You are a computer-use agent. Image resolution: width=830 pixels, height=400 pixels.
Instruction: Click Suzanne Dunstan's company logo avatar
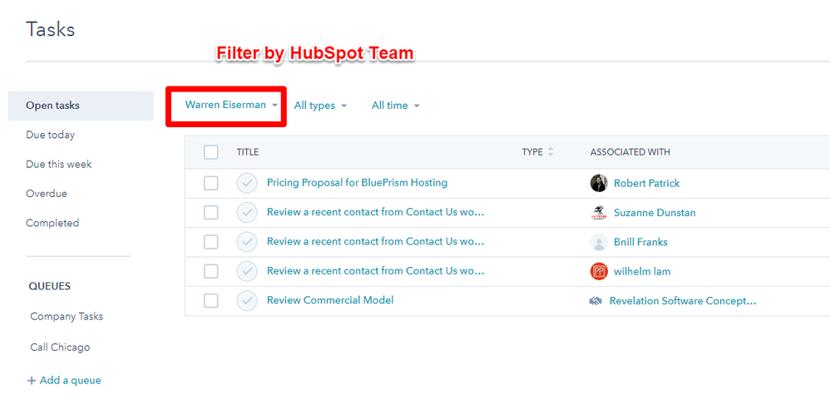point(599,213)
